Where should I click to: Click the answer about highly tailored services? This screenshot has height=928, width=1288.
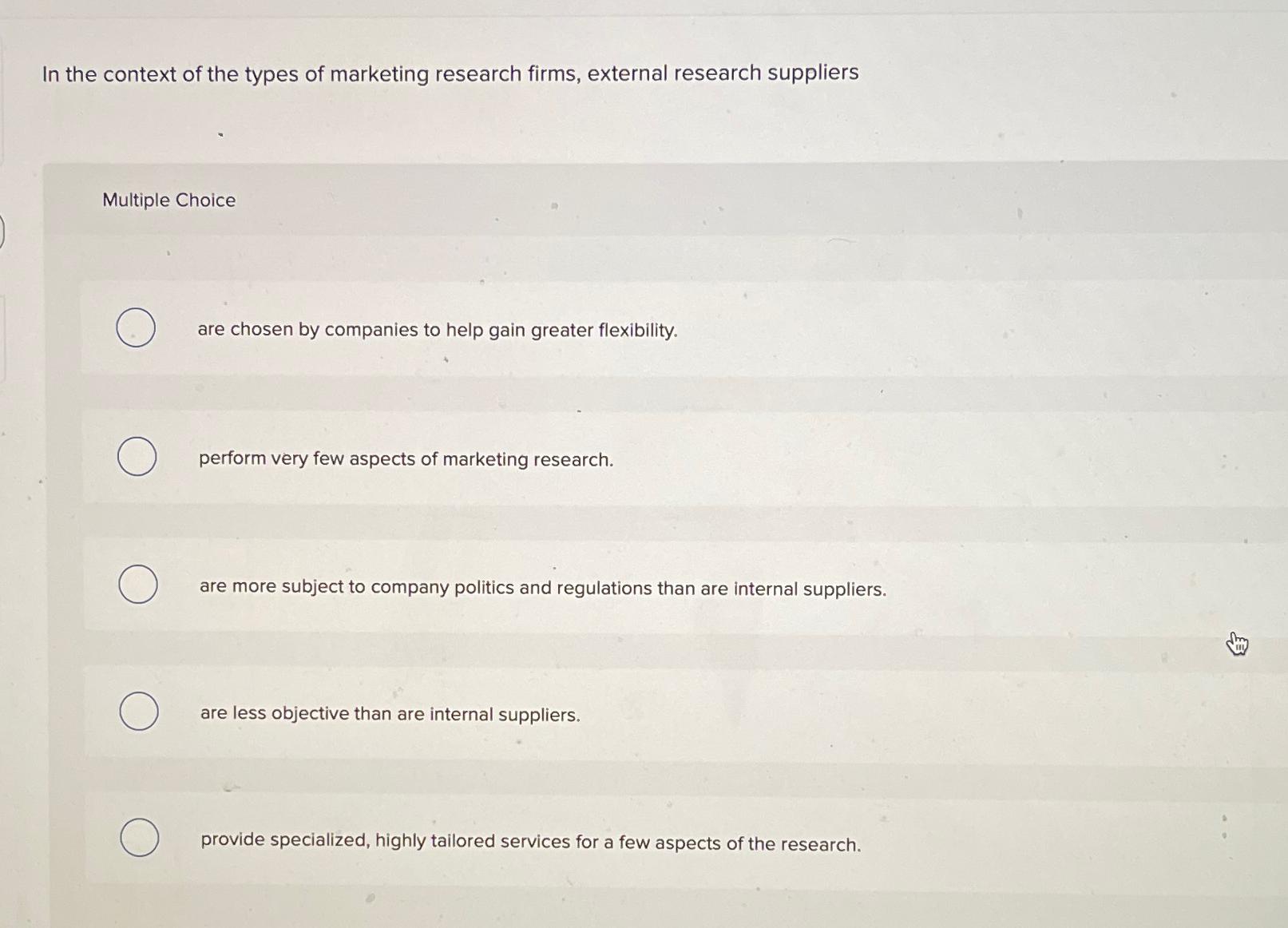pos(530,842)
